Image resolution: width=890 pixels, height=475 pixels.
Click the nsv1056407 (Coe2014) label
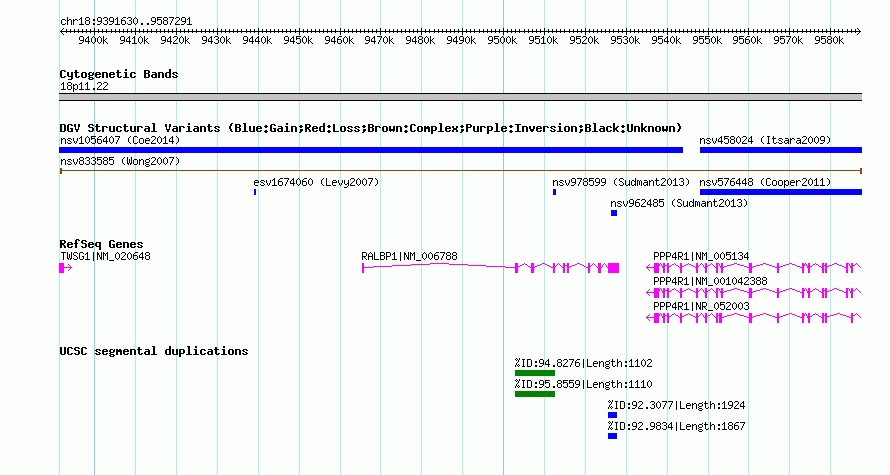pos(120,140)
